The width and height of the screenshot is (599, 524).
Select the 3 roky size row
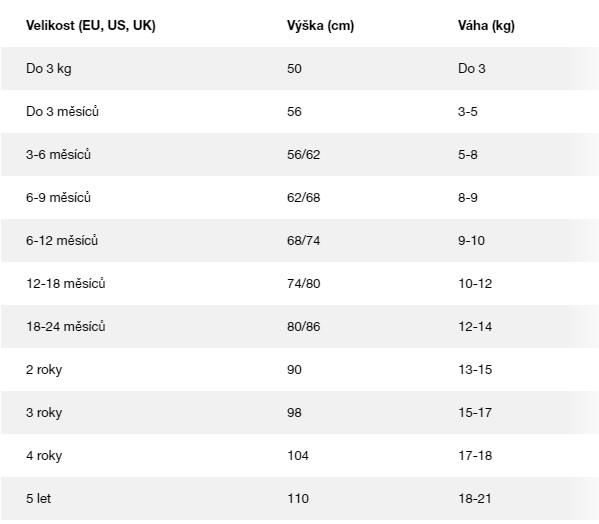(300, 412)
